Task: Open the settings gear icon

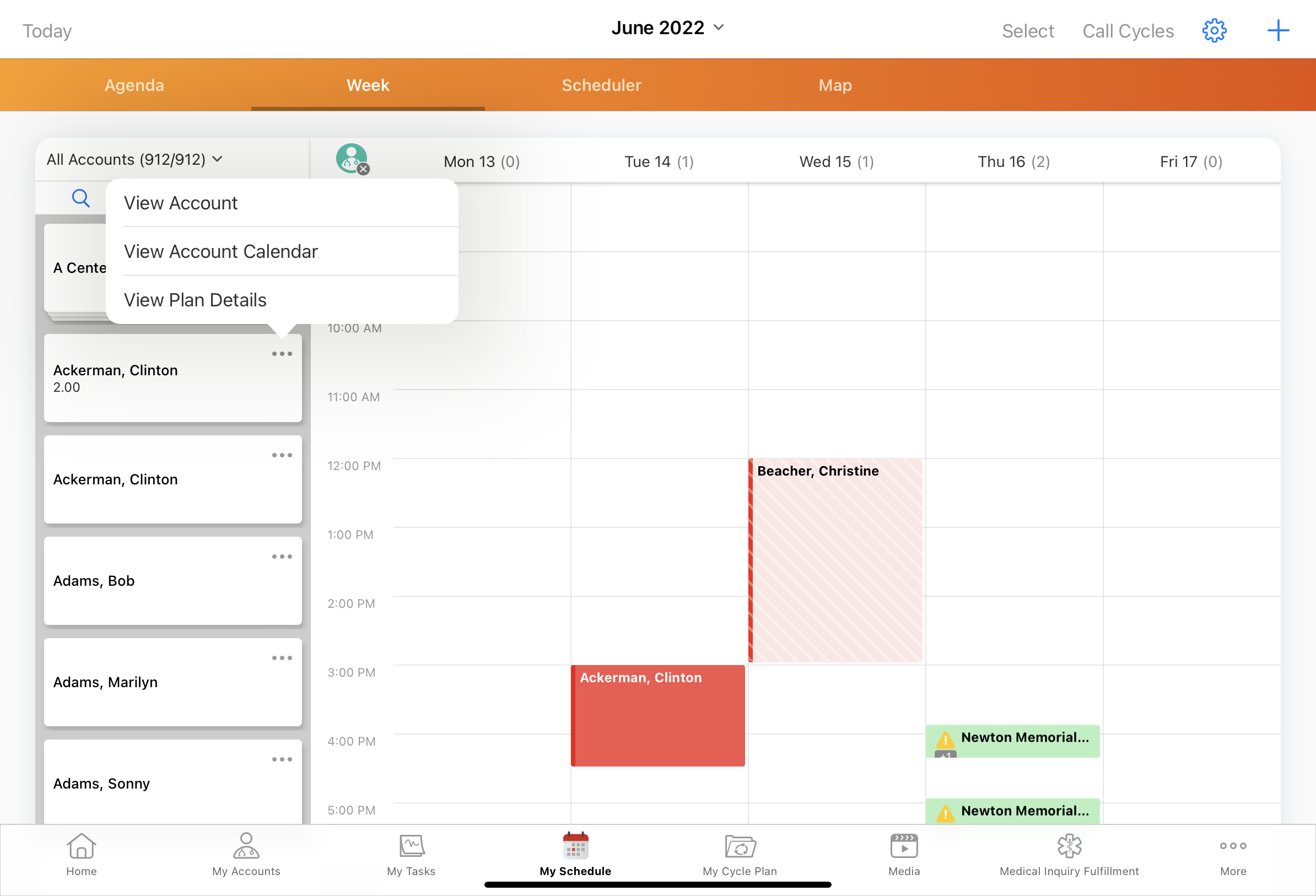Action: click(1213, 31)
